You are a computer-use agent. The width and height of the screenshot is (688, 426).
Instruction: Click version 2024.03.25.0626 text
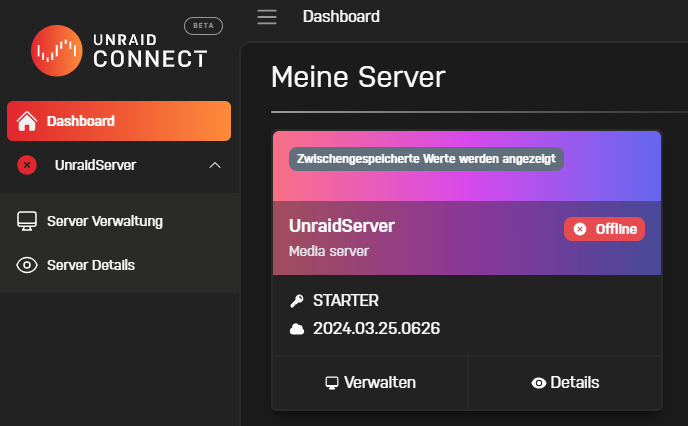click(376, 329)
